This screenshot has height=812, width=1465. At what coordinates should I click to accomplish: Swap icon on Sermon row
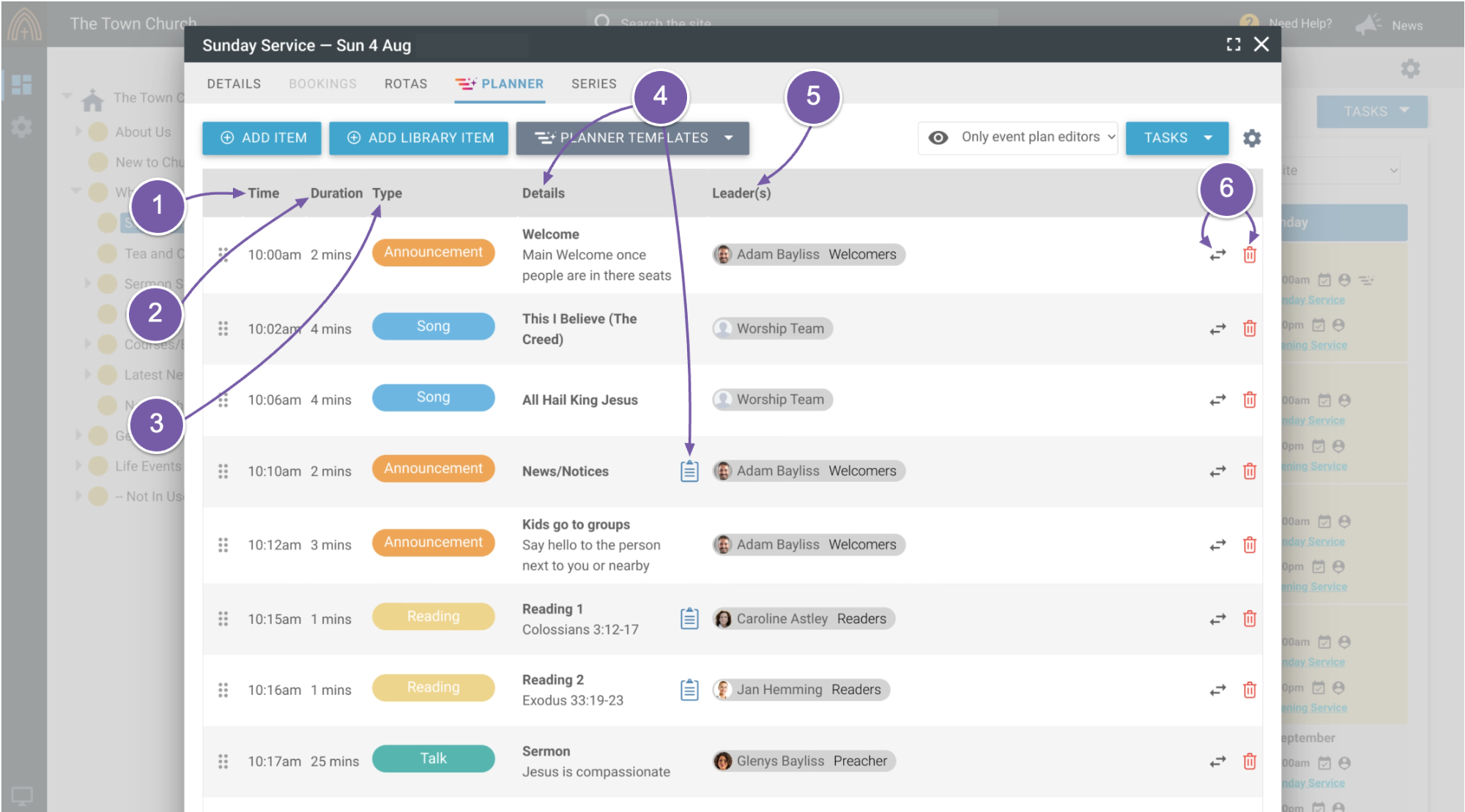pyautogui.click(x=1217, y=761)
